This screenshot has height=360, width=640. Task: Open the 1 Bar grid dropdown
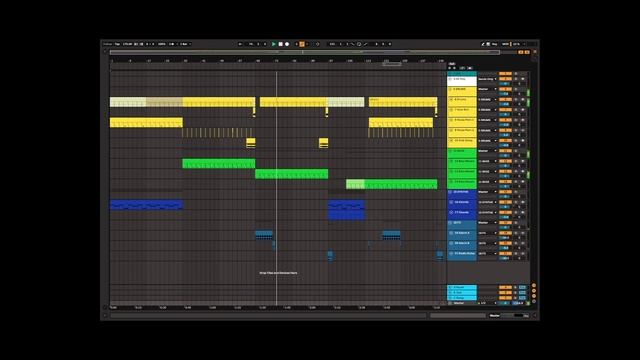tap(185, 44)
